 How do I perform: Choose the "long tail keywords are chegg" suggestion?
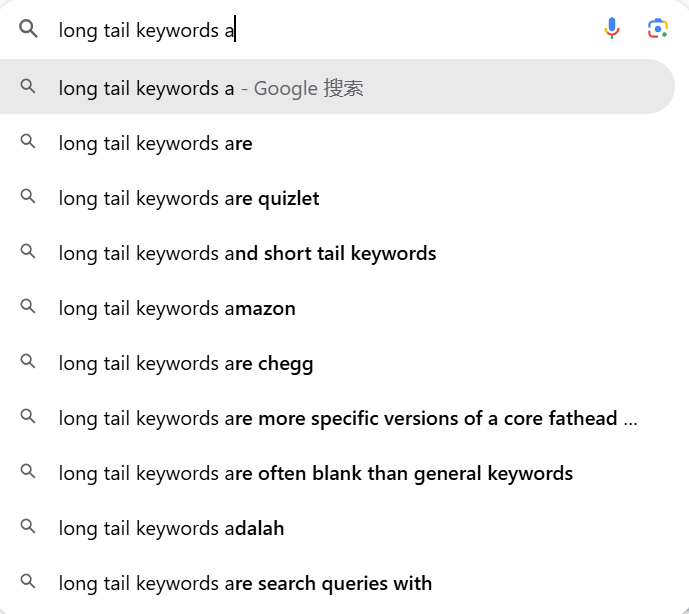(186, 364)
